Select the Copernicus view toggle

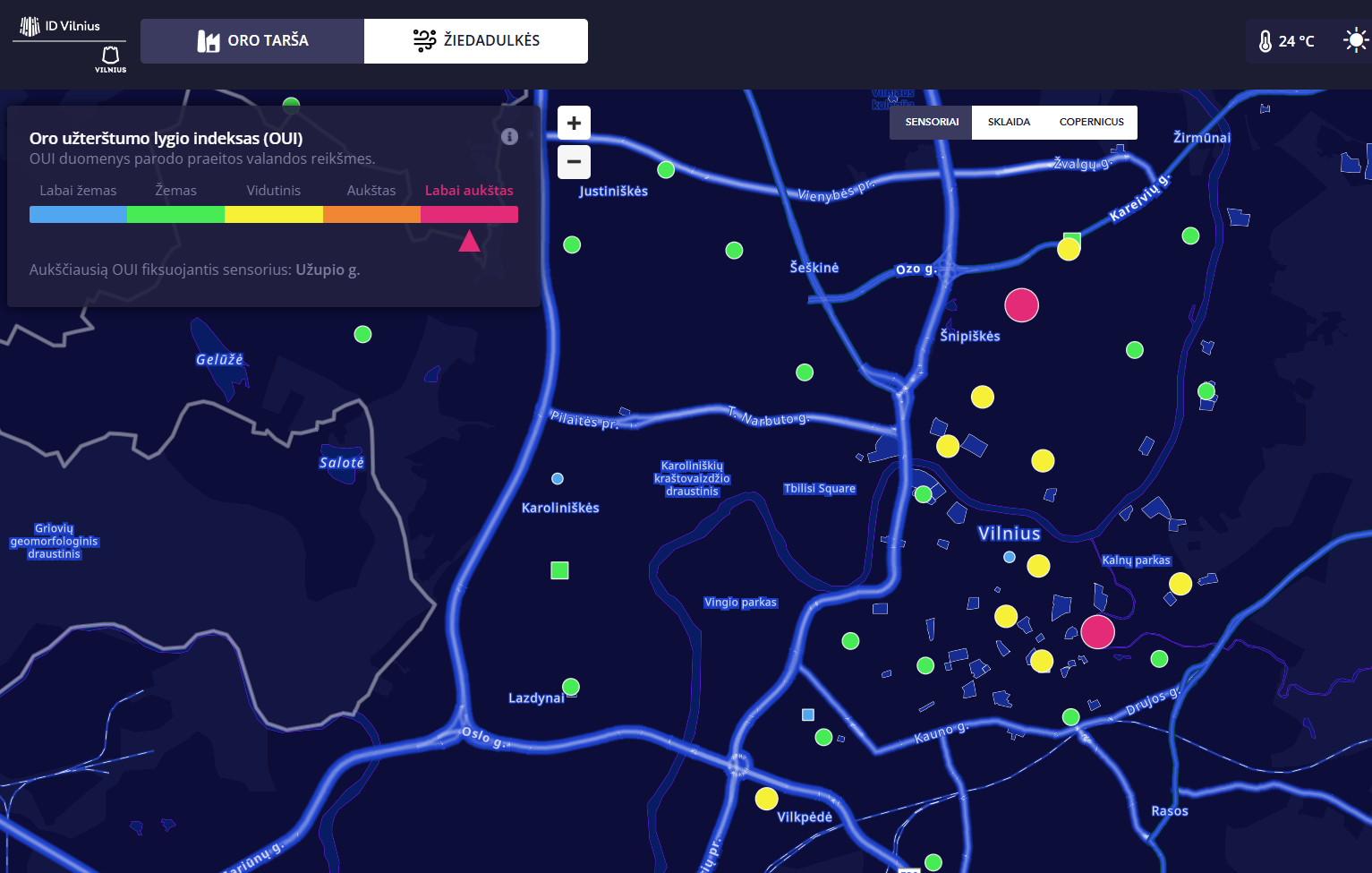pyautogui.click(x=1091, y=123)
